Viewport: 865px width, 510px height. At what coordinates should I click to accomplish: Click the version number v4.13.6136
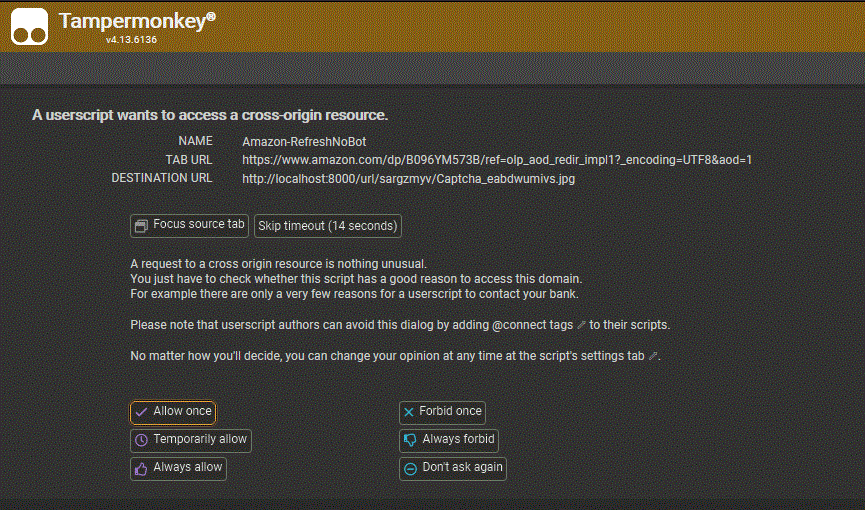(x=131, y=40)
